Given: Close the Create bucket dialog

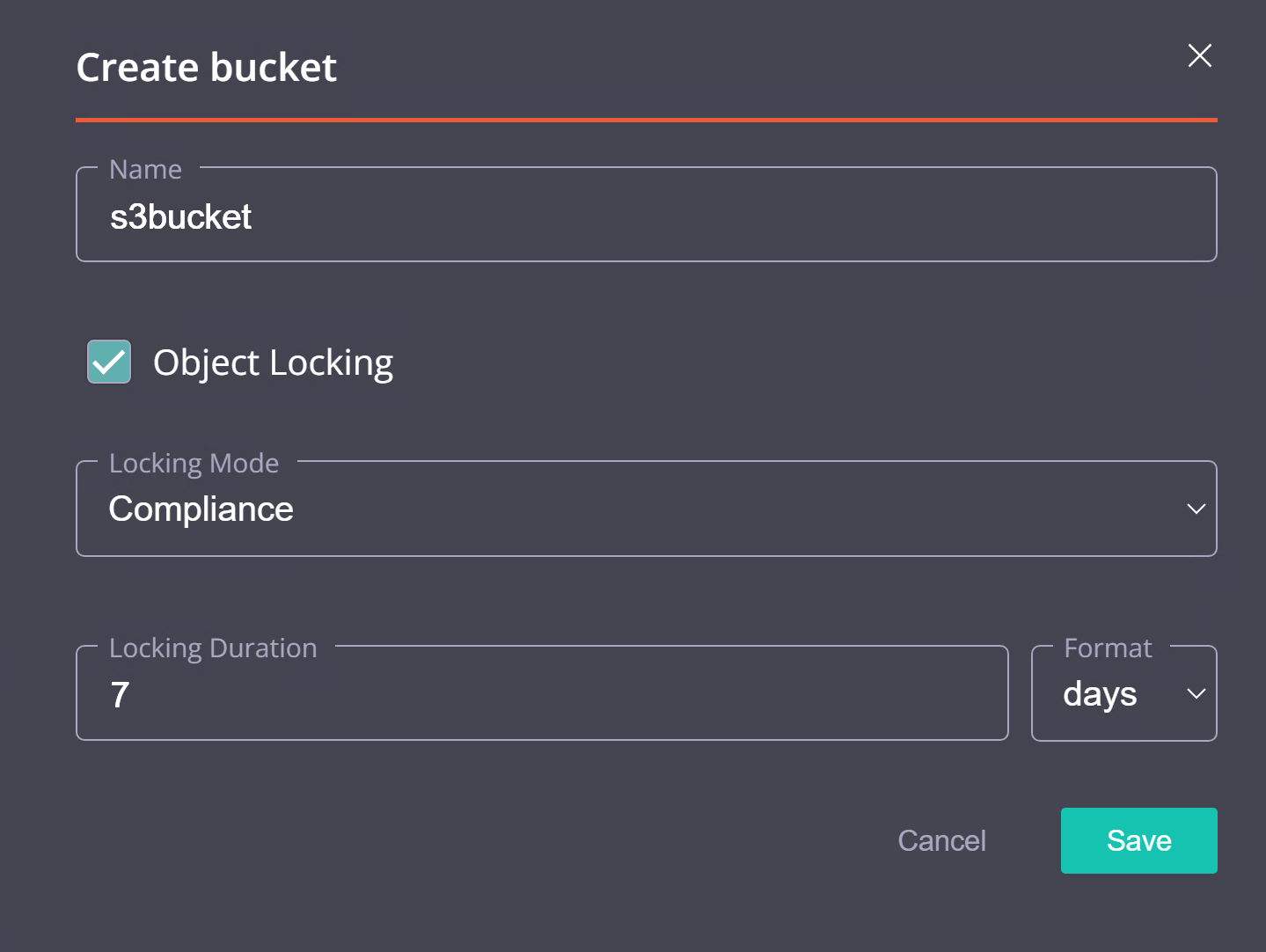Looking at the screenshot, I should (1199, 55).
